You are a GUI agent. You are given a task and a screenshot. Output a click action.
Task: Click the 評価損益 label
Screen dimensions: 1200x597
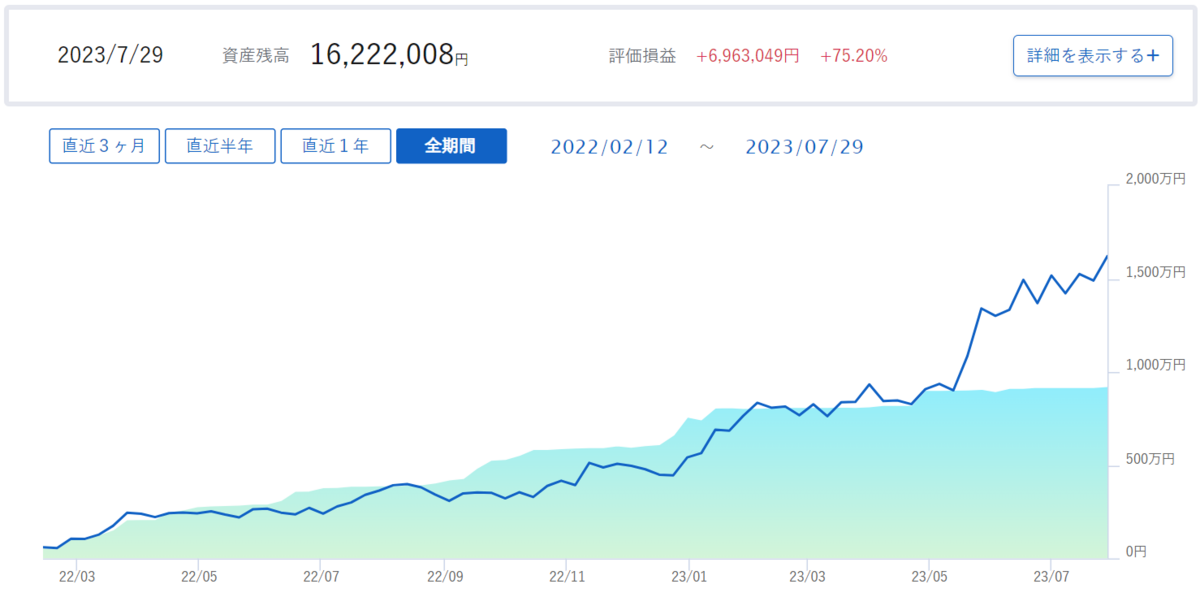[642, 56]
